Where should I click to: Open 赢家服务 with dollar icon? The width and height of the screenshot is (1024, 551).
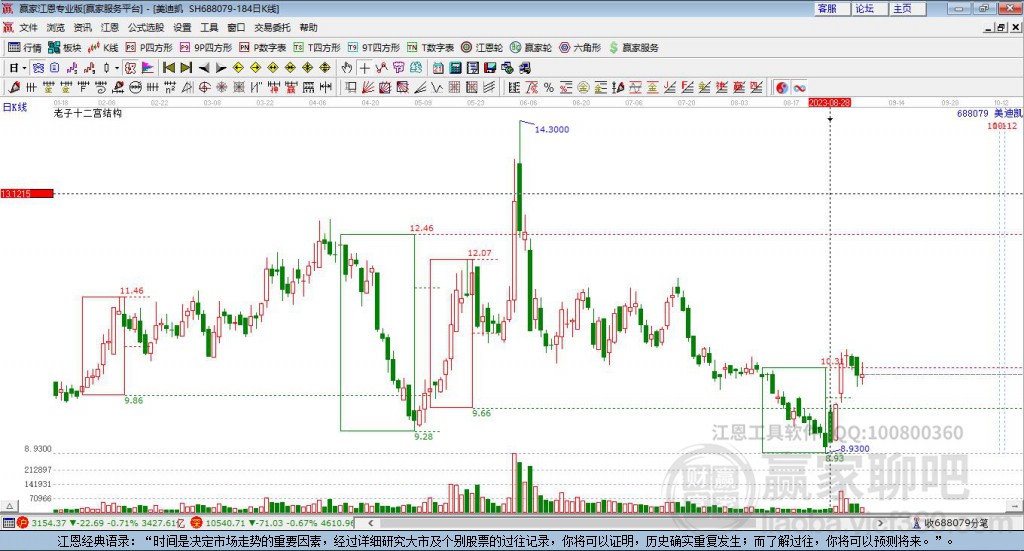click(633, 48)
